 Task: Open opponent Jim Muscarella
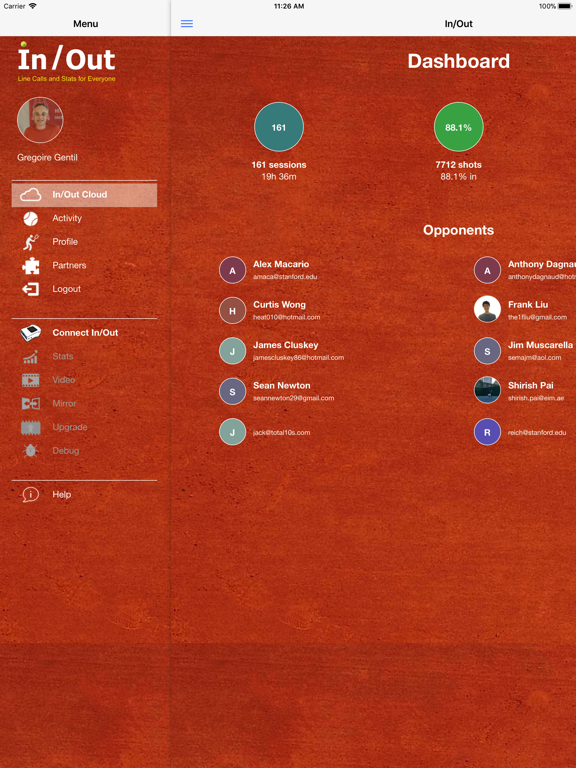click(x=540, y=345)
